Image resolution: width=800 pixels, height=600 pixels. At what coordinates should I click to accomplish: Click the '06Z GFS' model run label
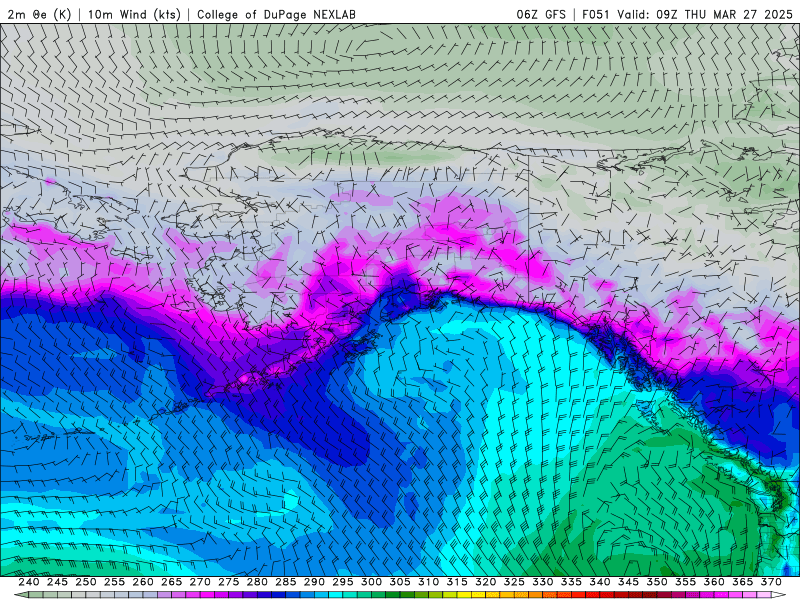(x=541, y=14)
